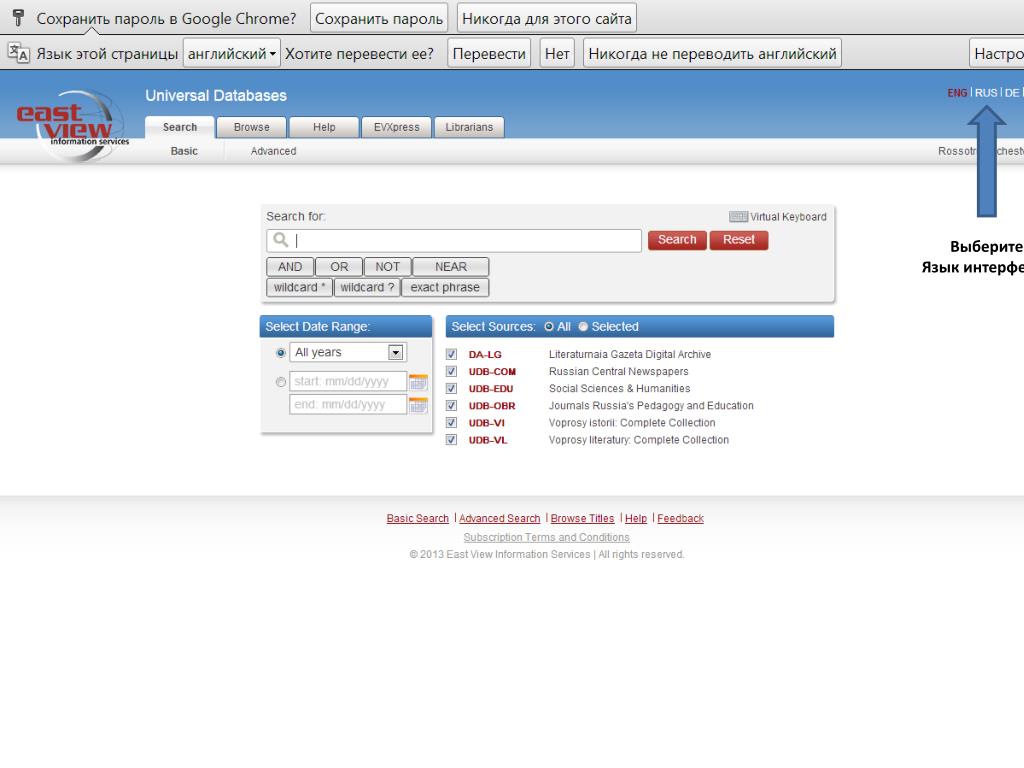
Task: Click Никогда не переводить английский button
Action: coord(712,54)
